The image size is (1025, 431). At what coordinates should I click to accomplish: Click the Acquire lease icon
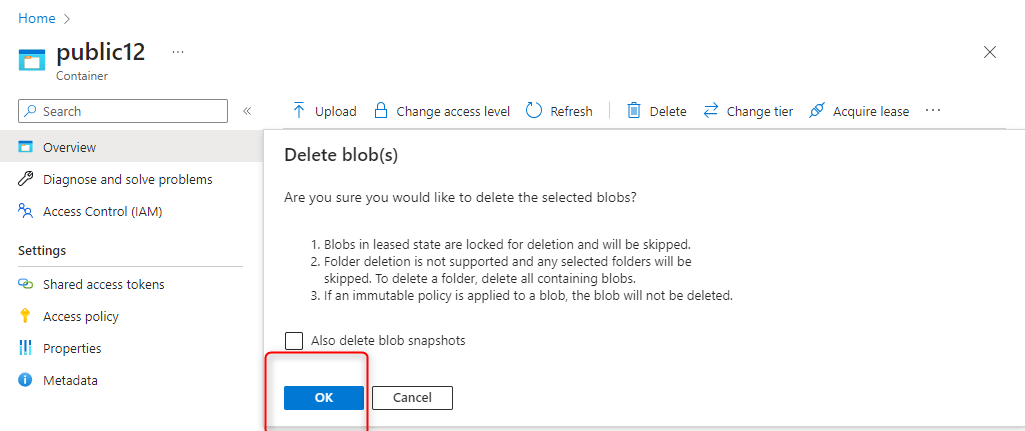click(817, 111)
